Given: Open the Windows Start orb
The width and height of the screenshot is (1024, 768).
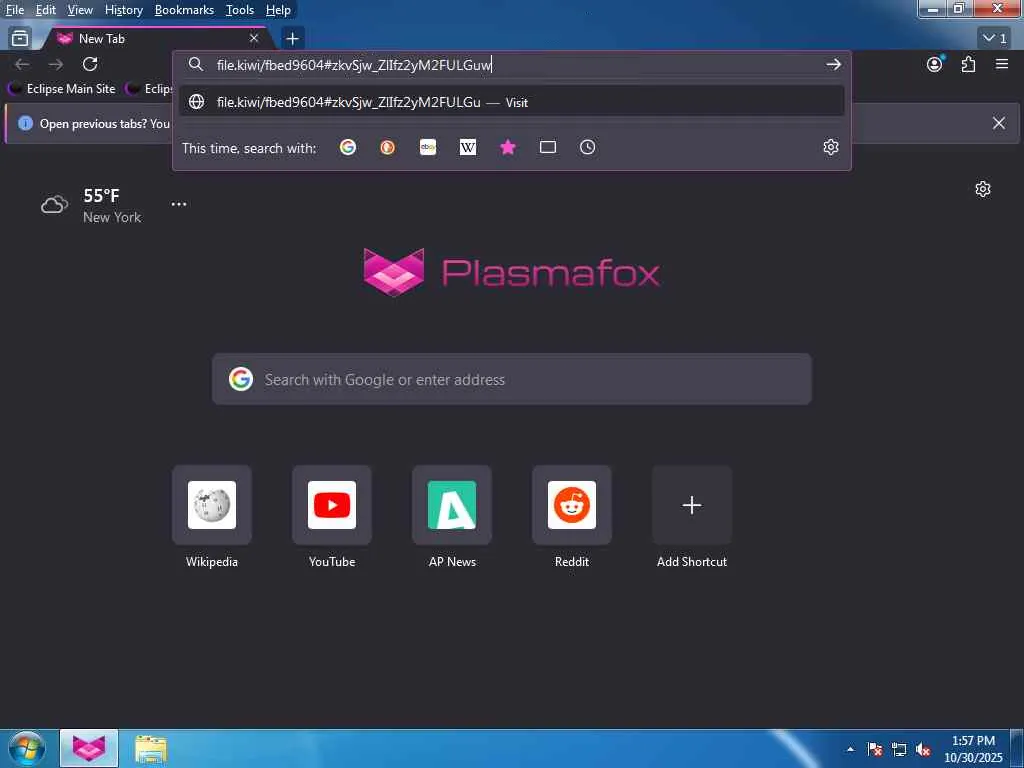Looking at the screenshot, I should (x=27, y=749).
